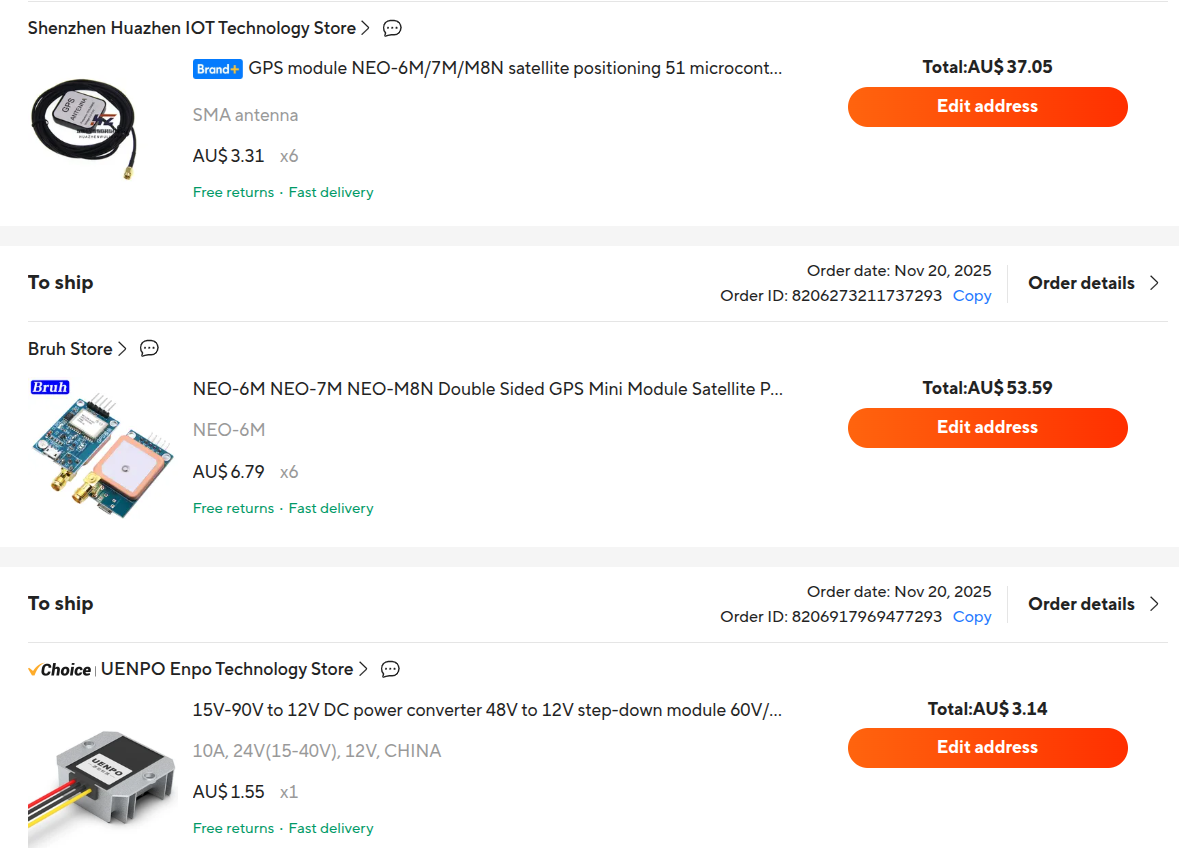Click the Brand+ badge on GPS module
Viewport: 1179px width, 858px height.
click(x=218, y=69)
